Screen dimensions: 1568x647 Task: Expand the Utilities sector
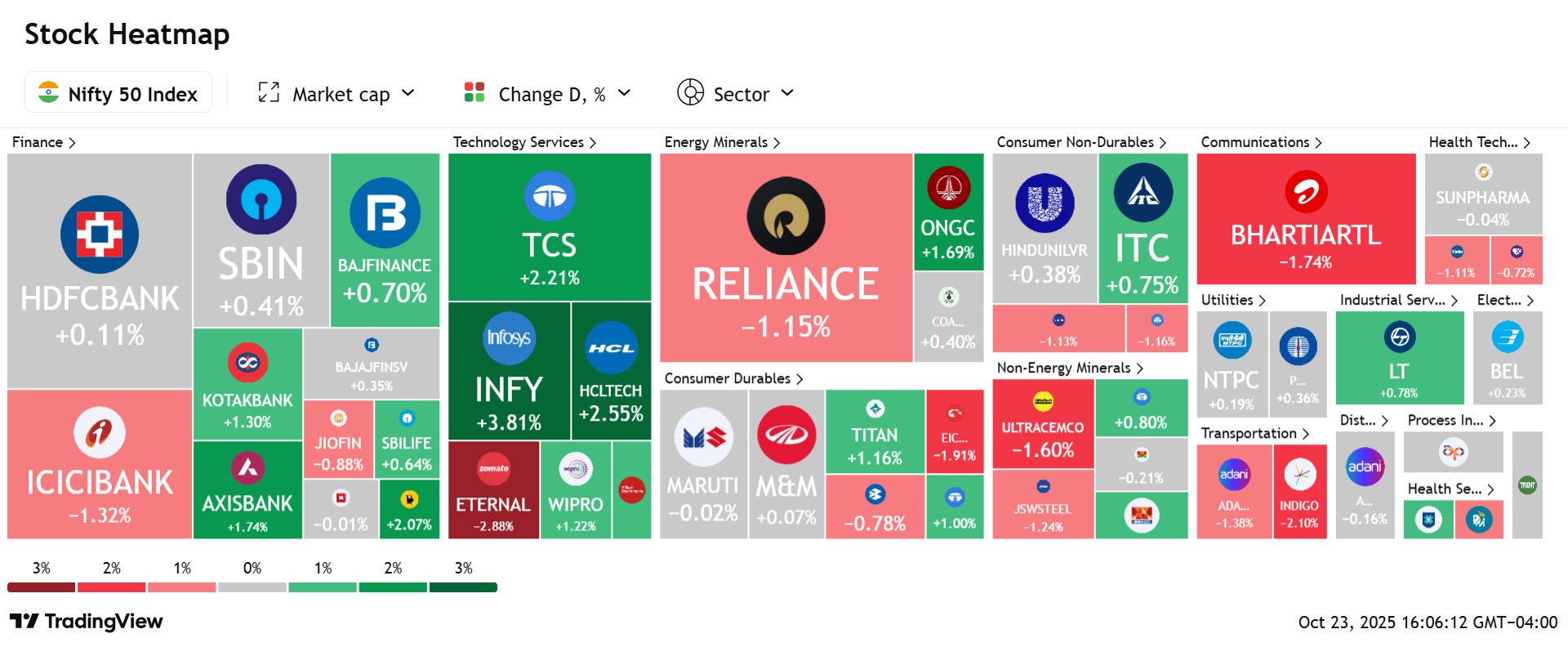[x=1233, y=300]
